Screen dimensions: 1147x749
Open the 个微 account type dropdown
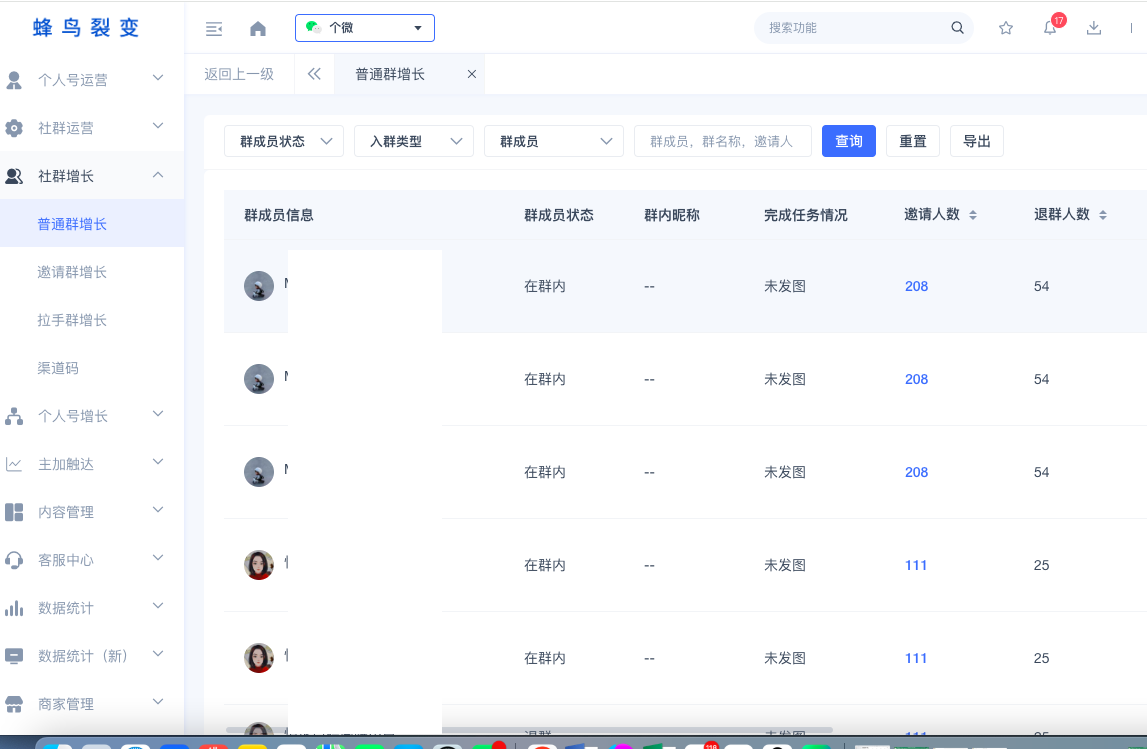365,28
